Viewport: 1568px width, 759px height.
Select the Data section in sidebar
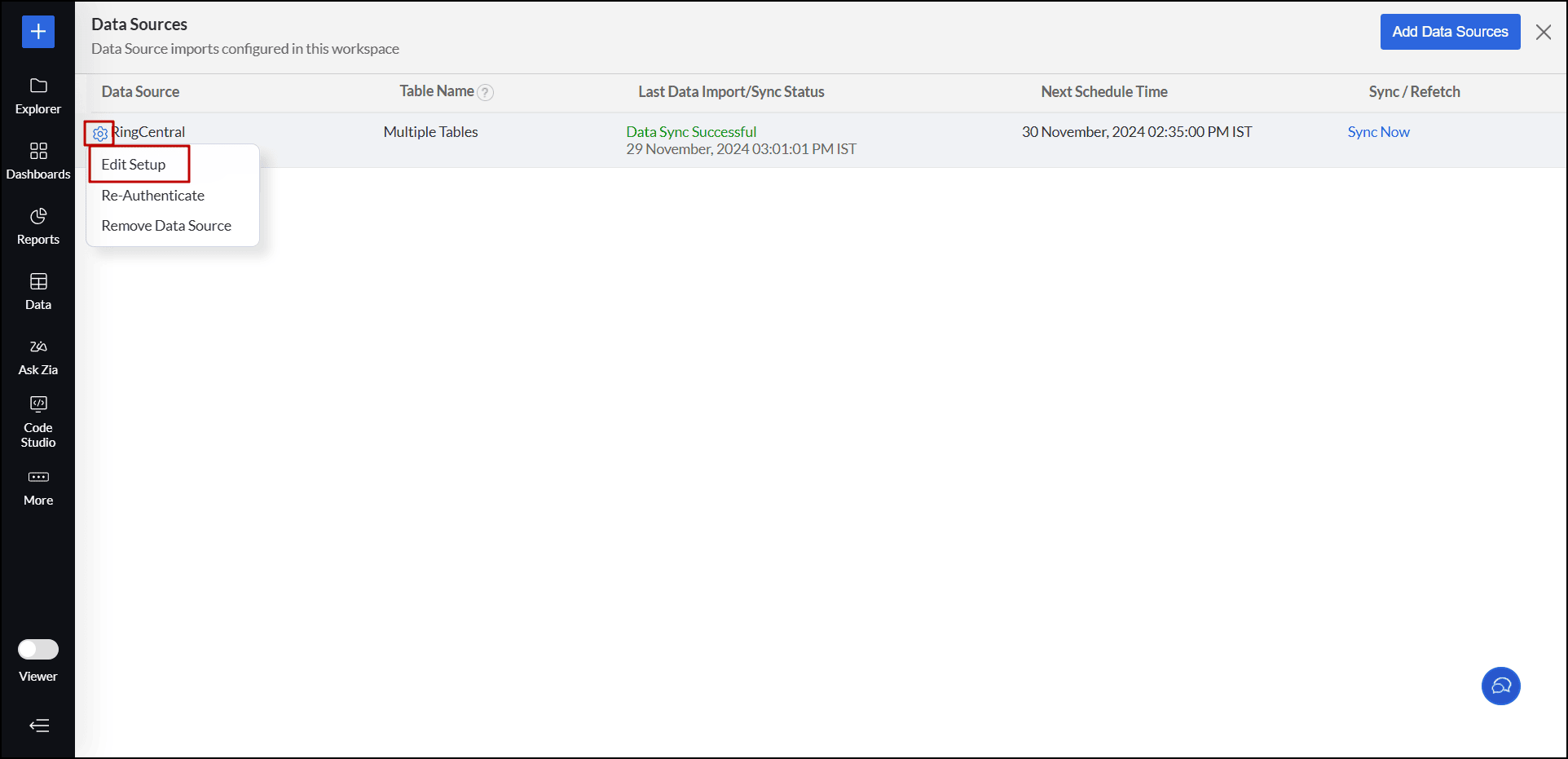[37, 289]
